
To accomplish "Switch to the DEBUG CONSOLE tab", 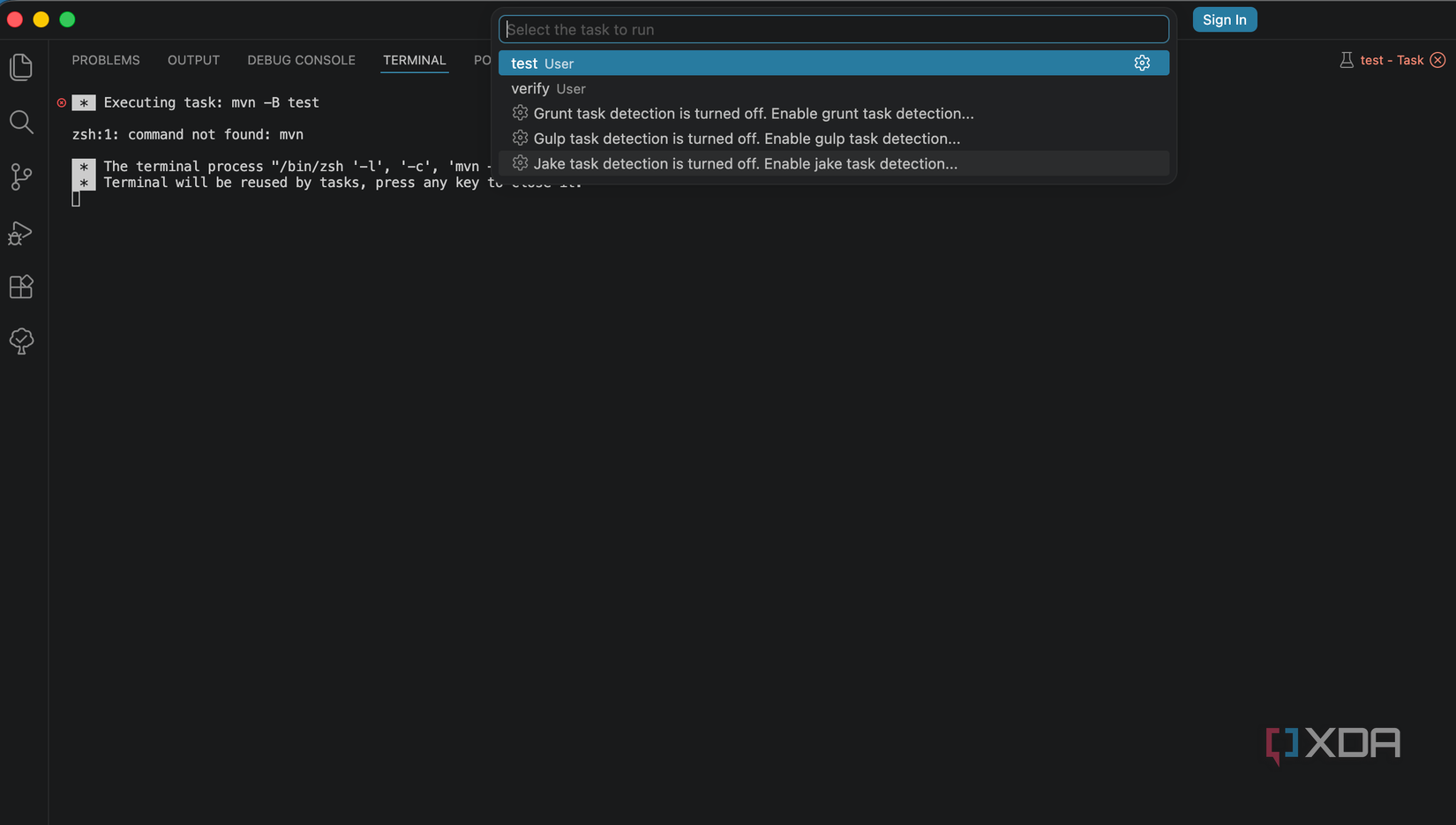I will tap(301, 60).
